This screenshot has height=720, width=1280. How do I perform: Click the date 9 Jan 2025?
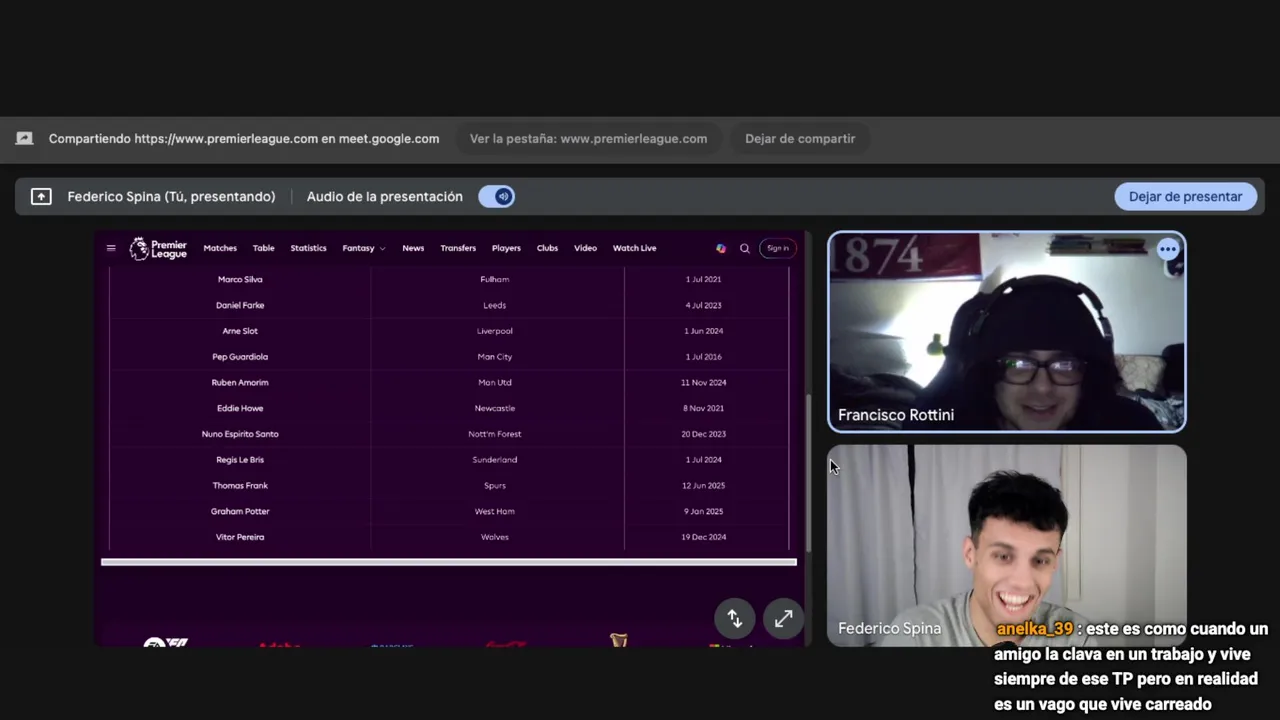[703, 511]
